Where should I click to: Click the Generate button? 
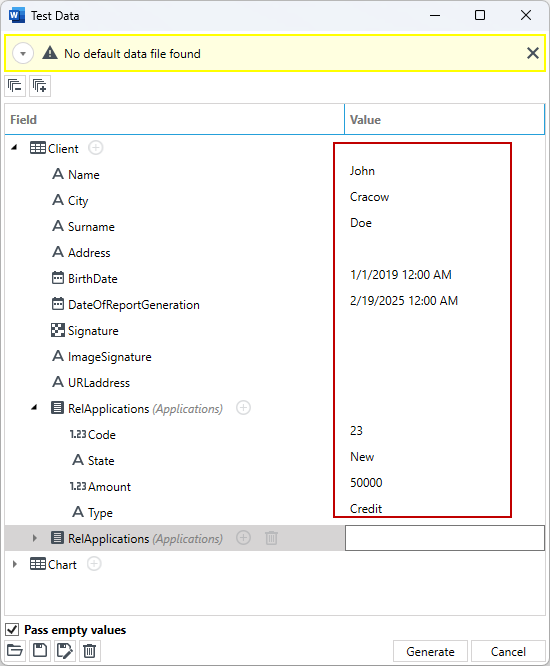430,651
